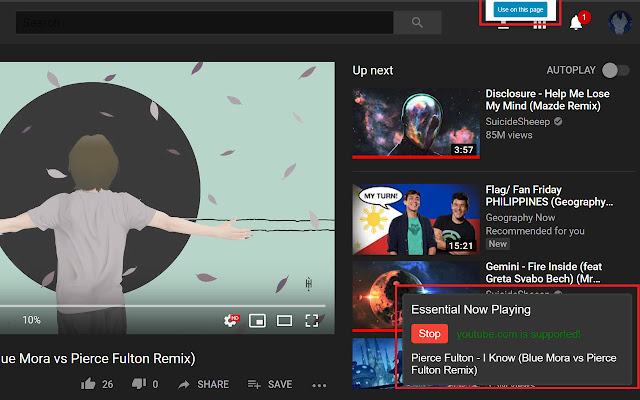640x400 pixels.
Task: Enable miniplayer mode
Action: coord(258,321)
